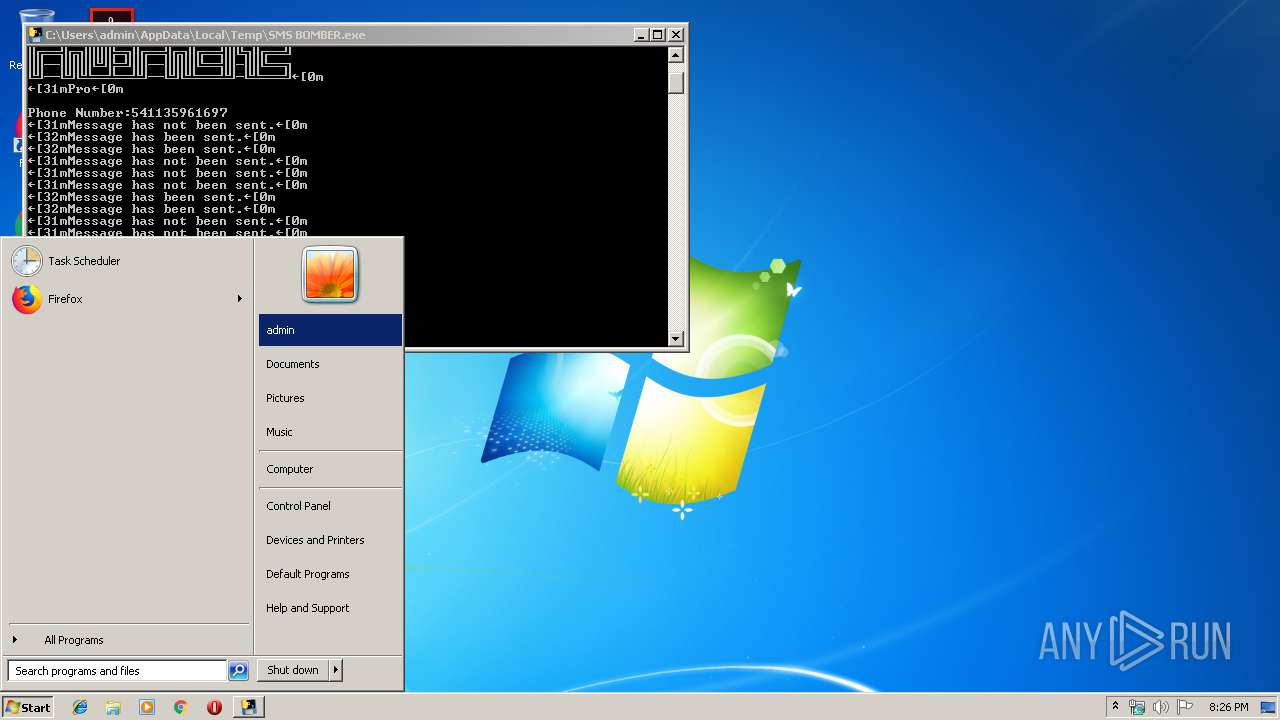Open SMS BOMBER console system menu icon
Viewport: 1280px width, 720px height.
(x=35, y=34)
